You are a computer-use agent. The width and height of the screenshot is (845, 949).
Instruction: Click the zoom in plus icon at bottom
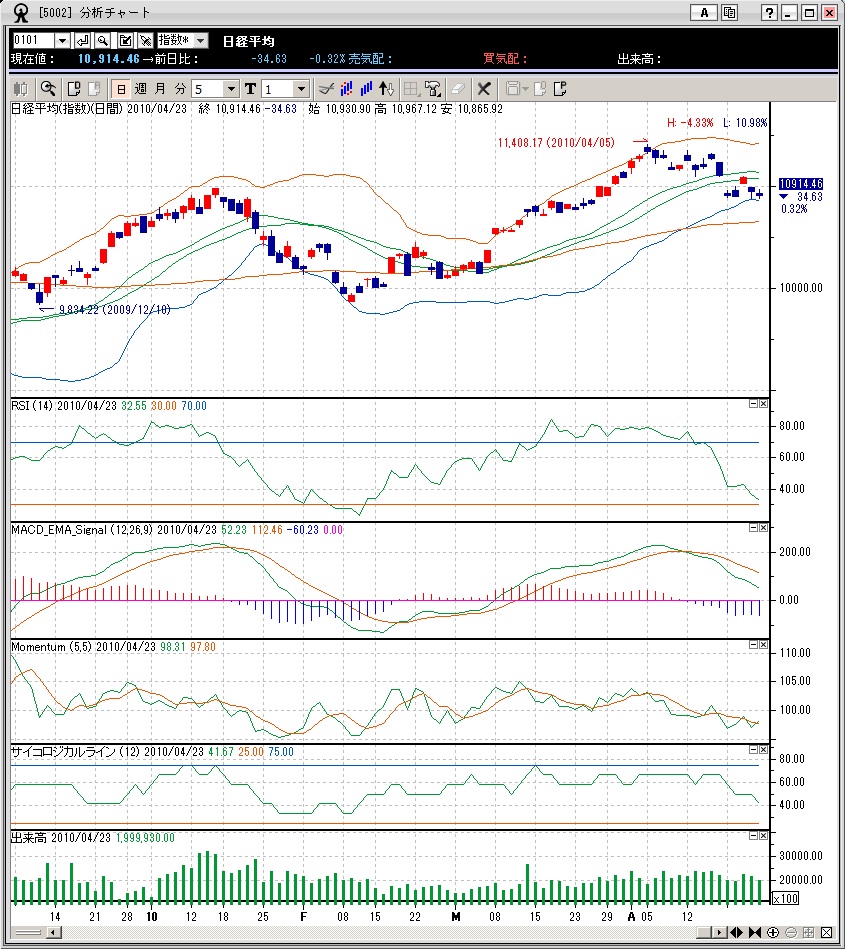[773, 932]
